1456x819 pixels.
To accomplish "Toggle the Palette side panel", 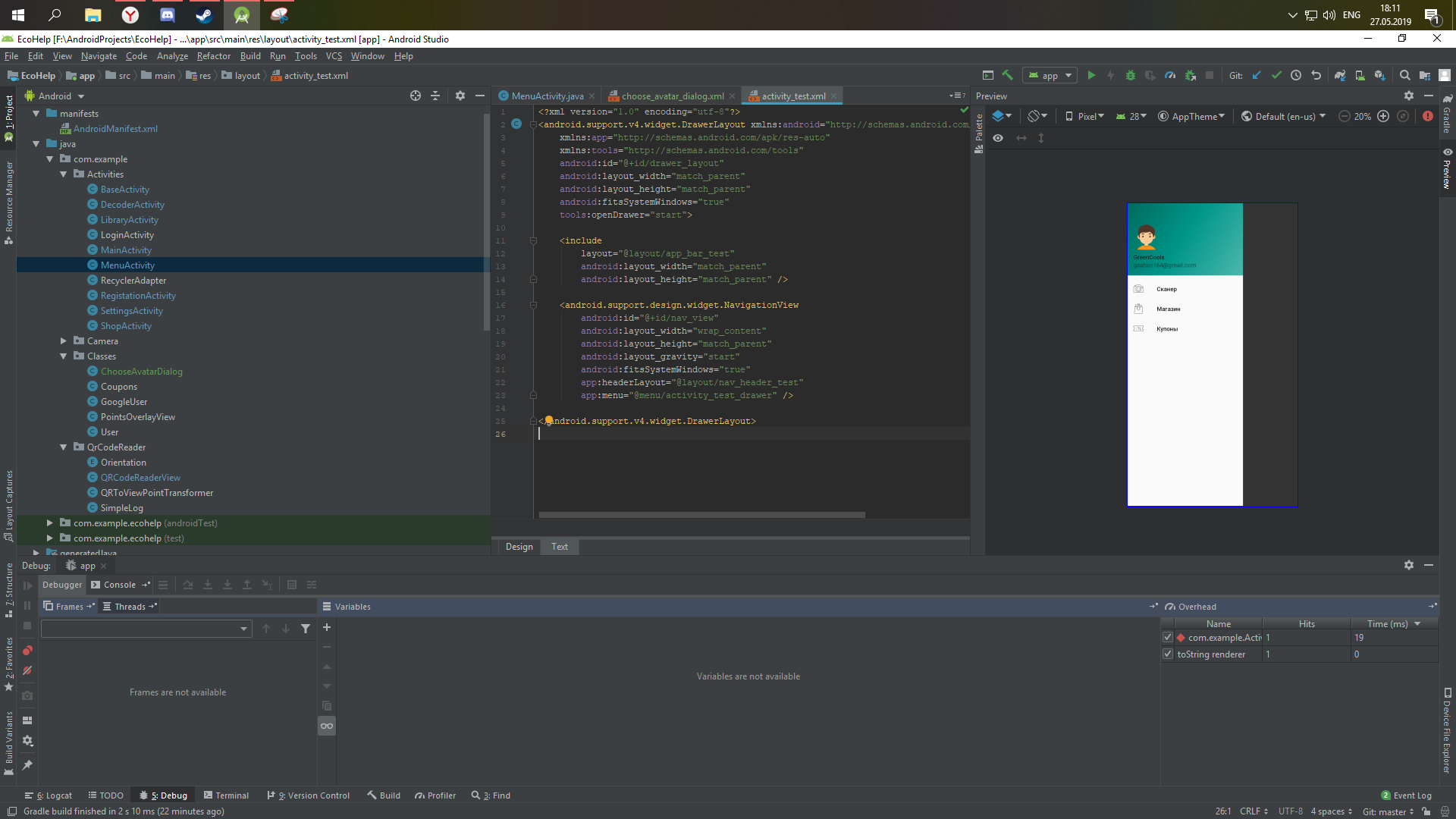I will pos(978,133).
